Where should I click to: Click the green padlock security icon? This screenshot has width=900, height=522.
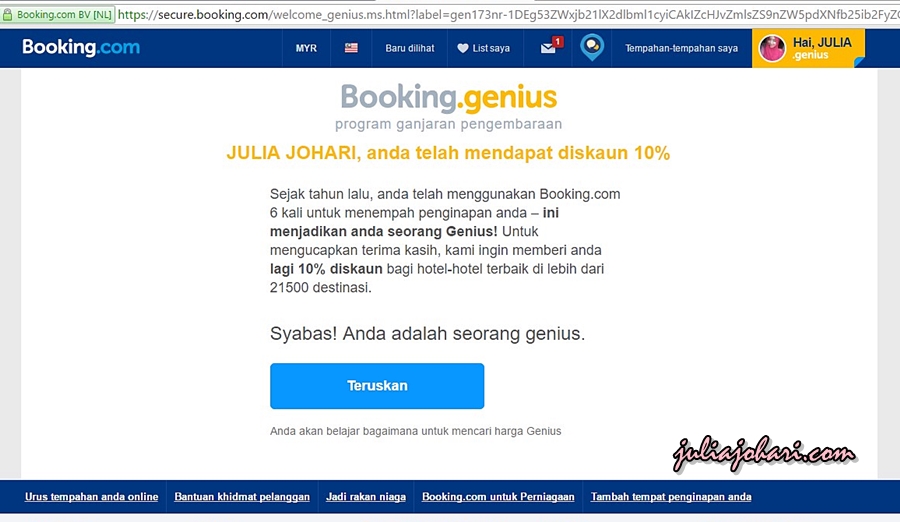tap(7, 15)
